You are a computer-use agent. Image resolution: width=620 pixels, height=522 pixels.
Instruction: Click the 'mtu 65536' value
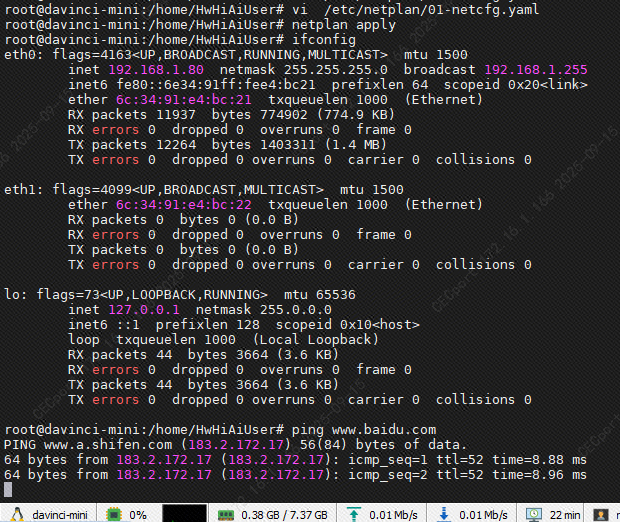[319, 295]
